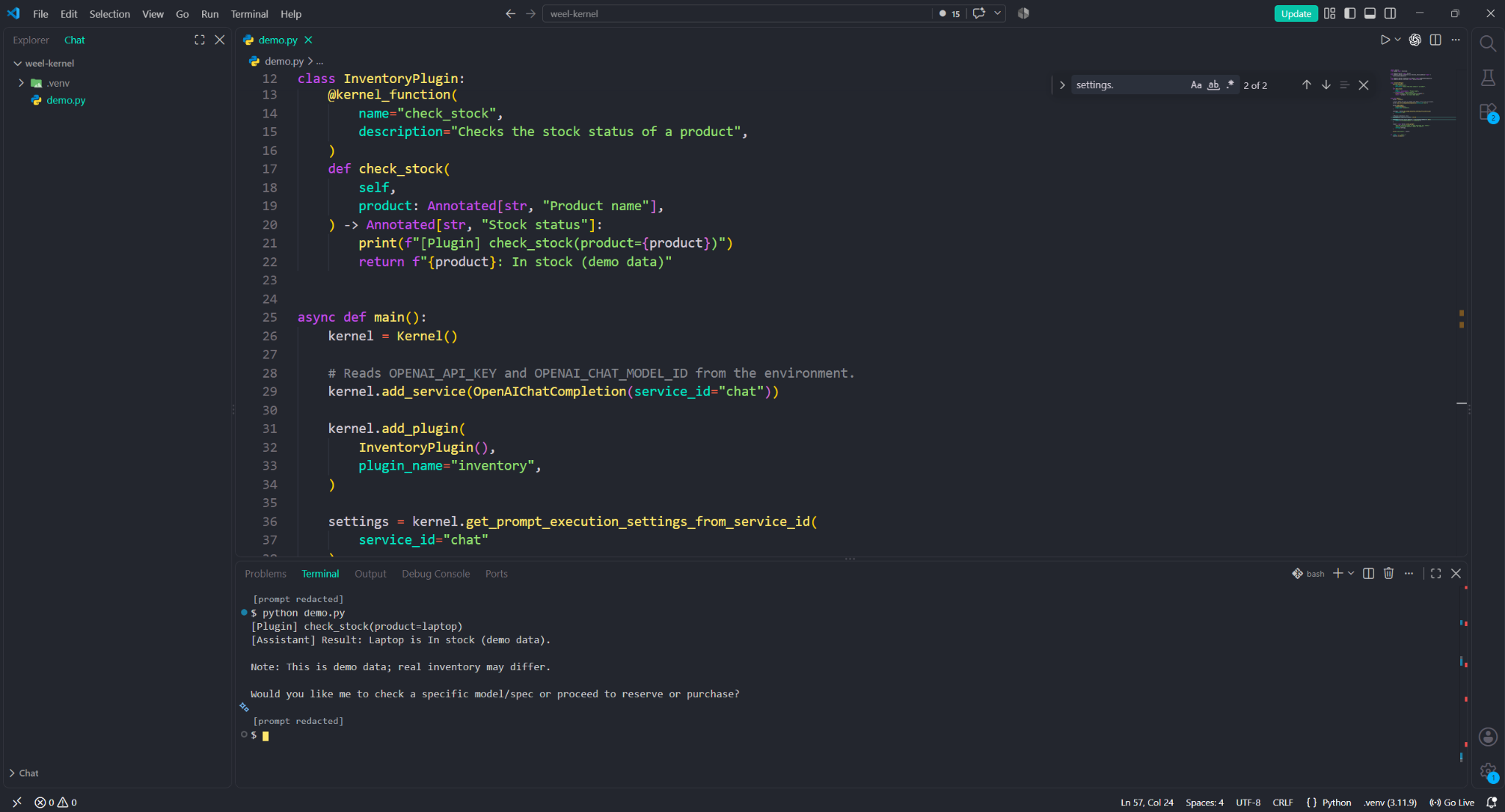1505x812 pixels.
Task: Maximize the Chat sidebar view
Action: click(x=199, y=40)
